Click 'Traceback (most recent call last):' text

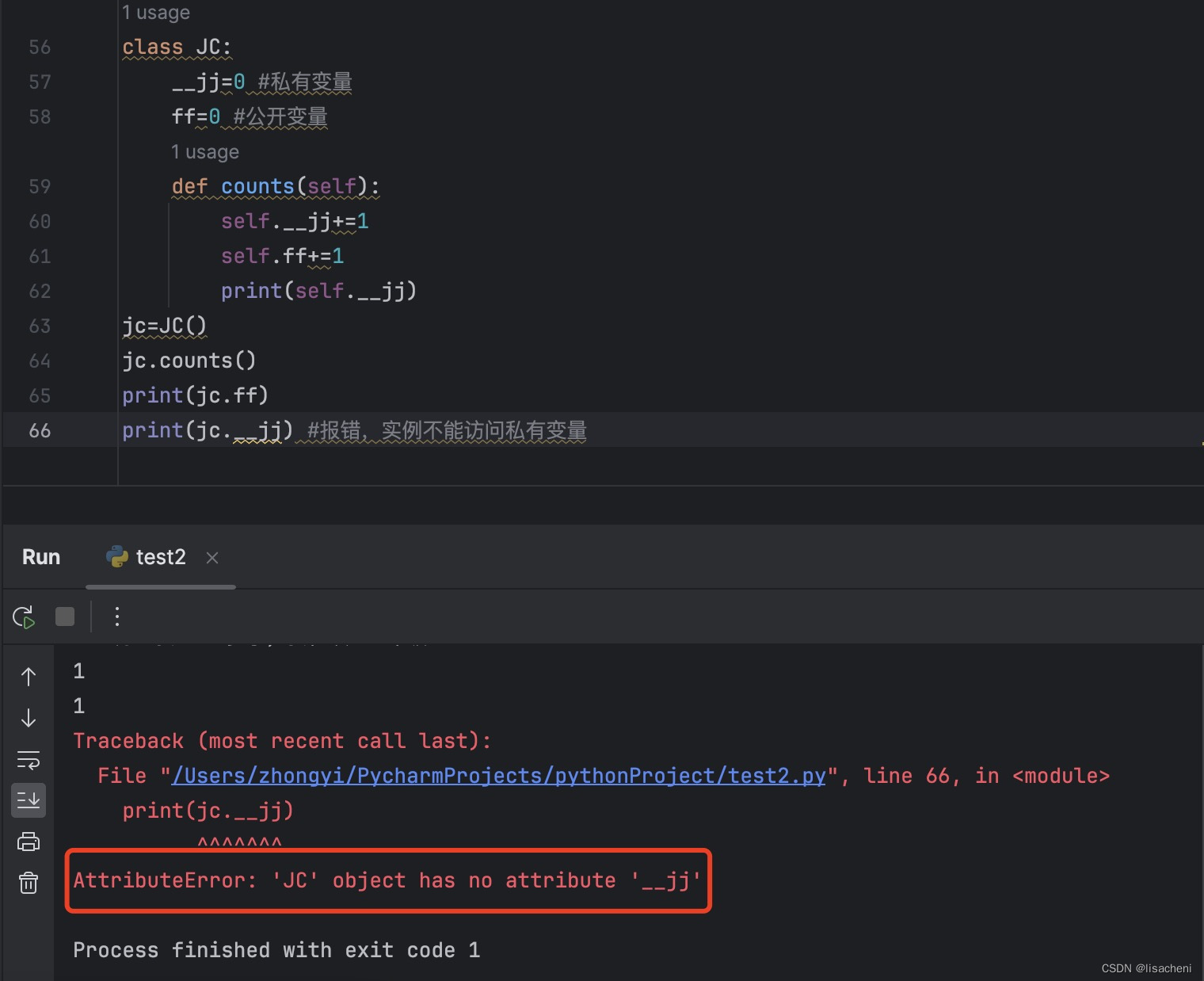click(x=282, y=741)
